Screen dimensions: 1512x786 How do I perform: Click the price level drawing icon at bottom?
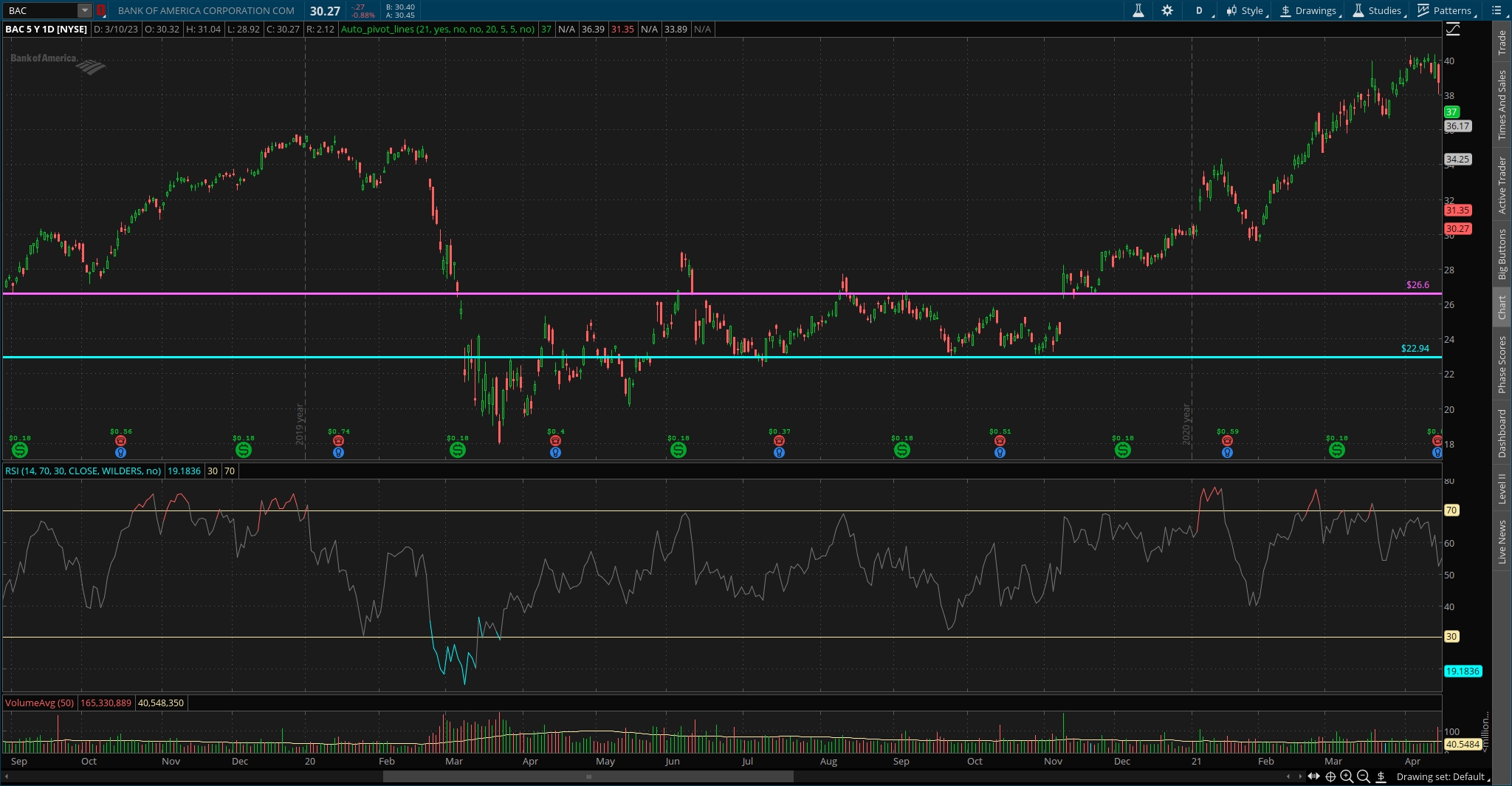coord(1381,776)
